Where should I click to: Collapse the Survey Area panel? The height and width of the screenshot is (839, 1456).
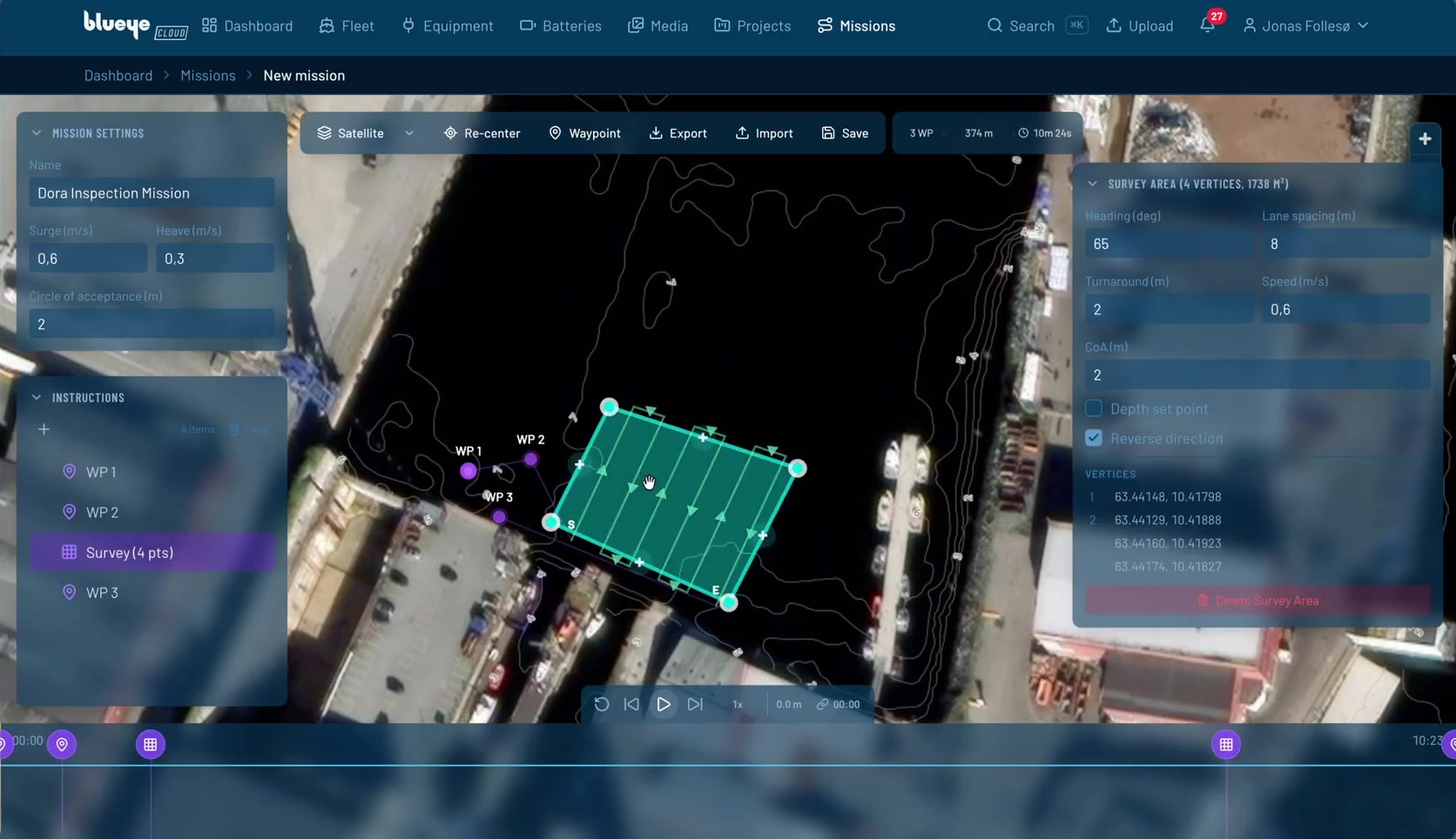click(x=1092, y=184)
